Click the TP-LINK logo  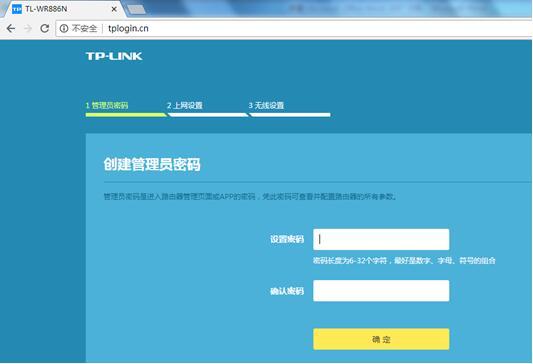pyautogui.click(x=114, y=56)
